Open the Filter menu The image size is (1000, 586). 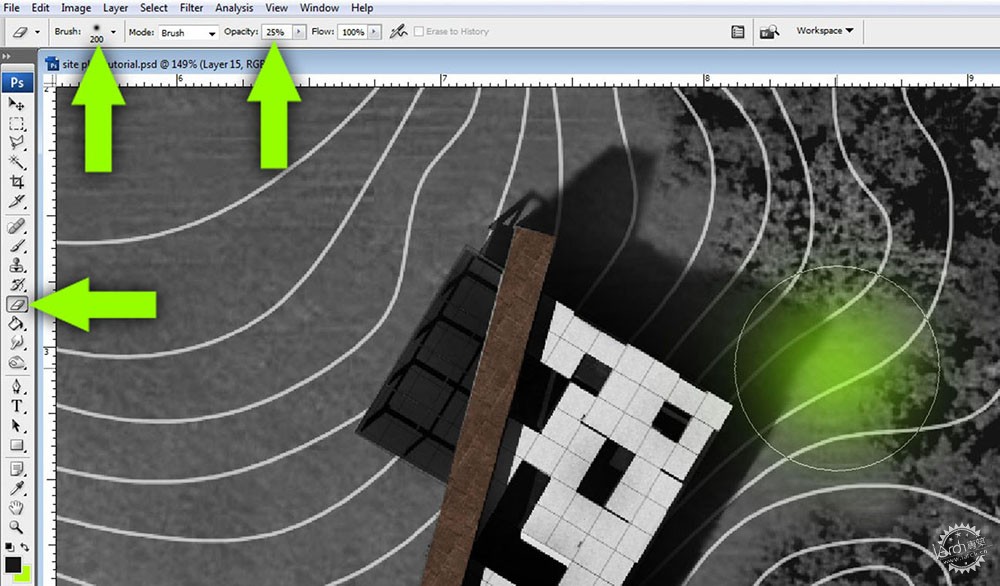coord(191,8)
